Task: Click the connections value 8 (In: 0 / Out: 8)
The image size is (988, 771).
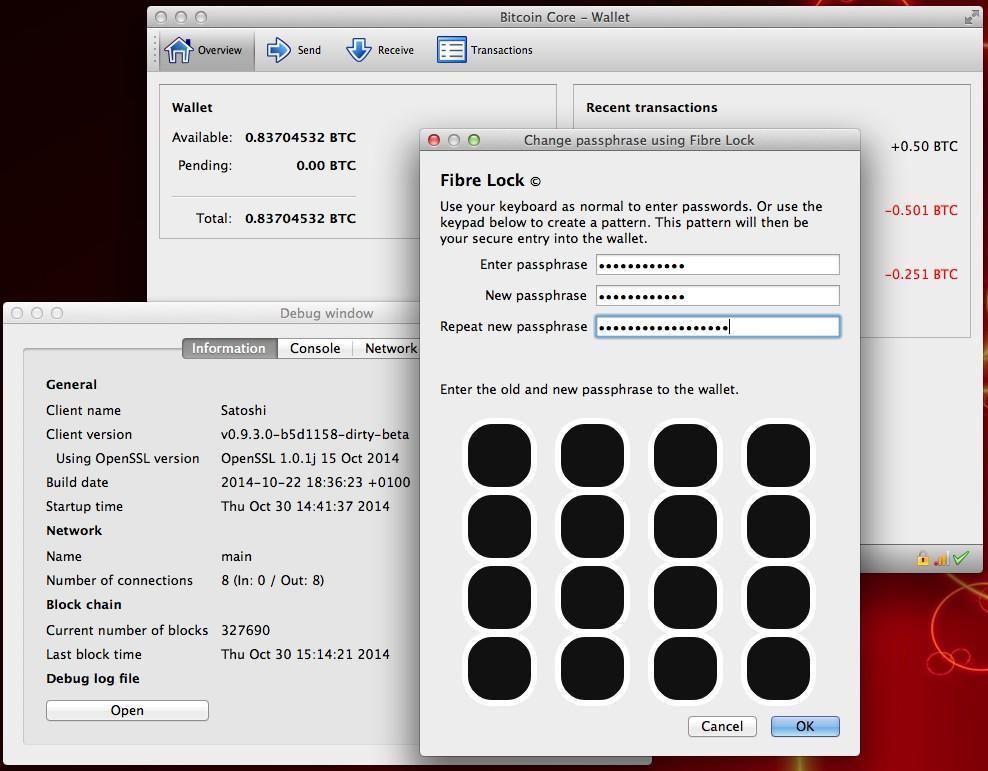Action: point(272,581)
